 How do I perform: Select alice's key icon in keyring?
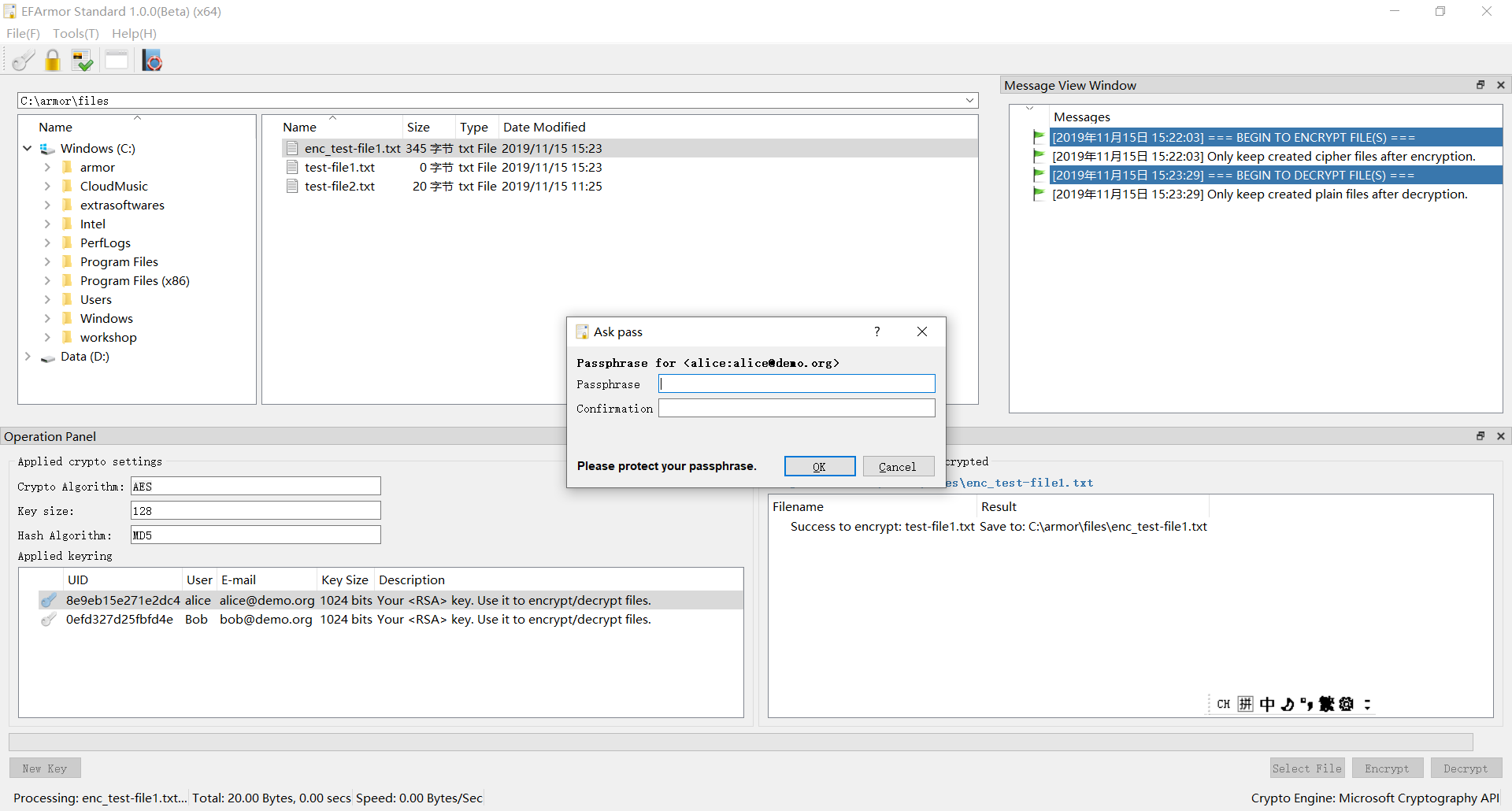49,600
